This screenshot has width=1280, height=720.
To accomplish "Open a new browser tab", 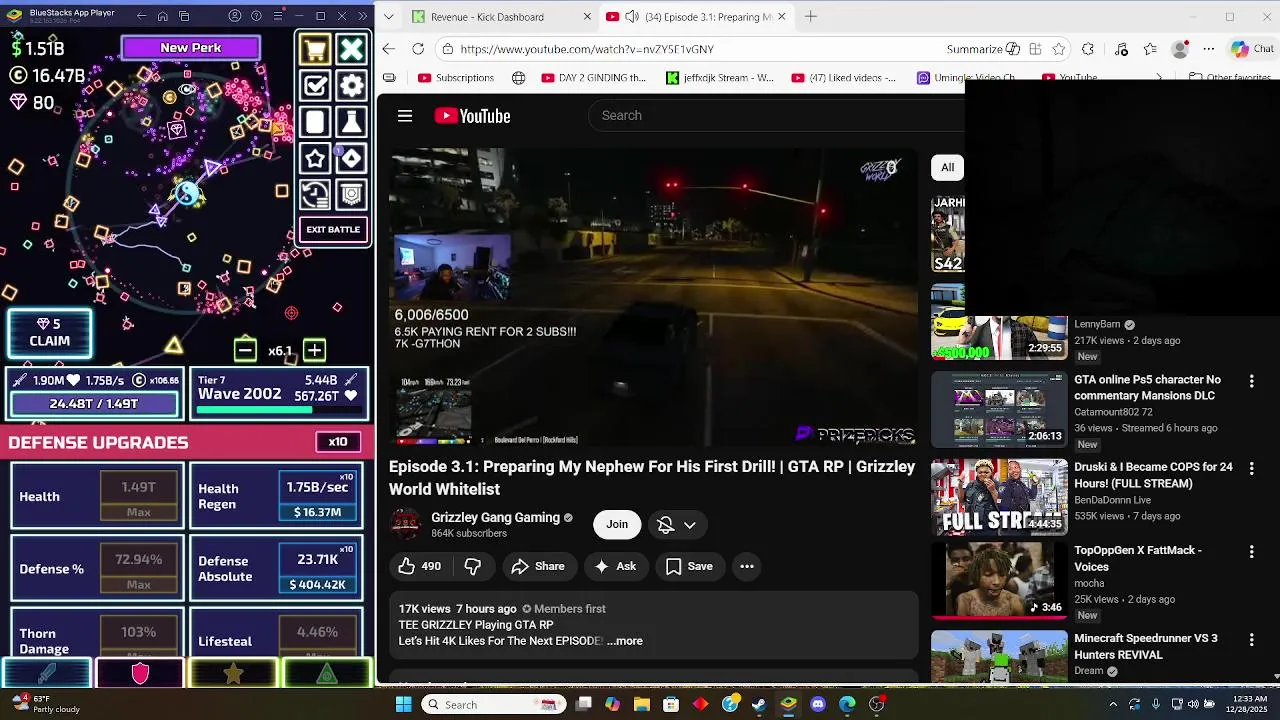I will (811, 16).
